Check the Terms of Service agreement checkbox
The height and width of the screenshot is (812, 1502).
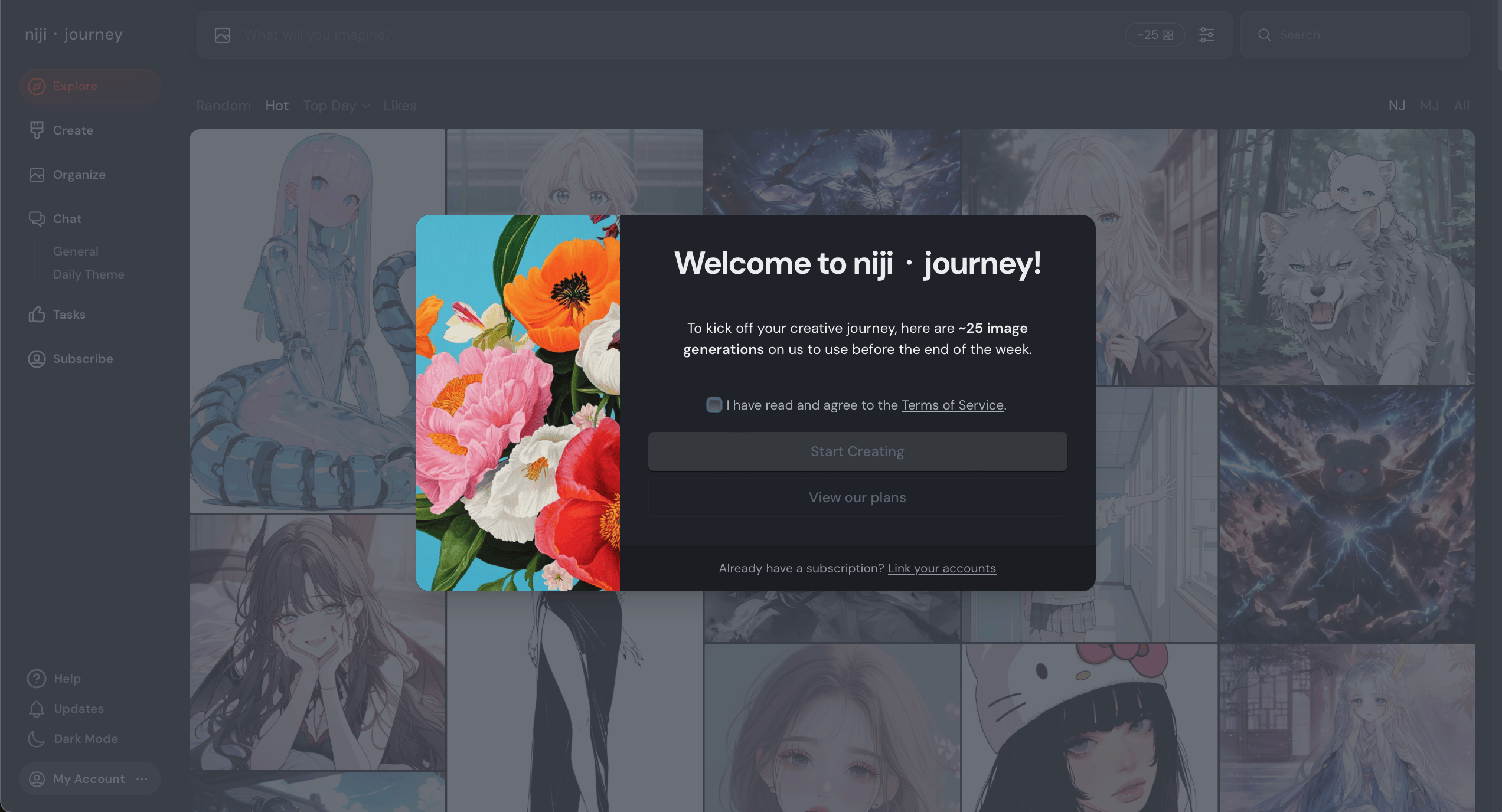pyautogui.click(x=714, y=405)
